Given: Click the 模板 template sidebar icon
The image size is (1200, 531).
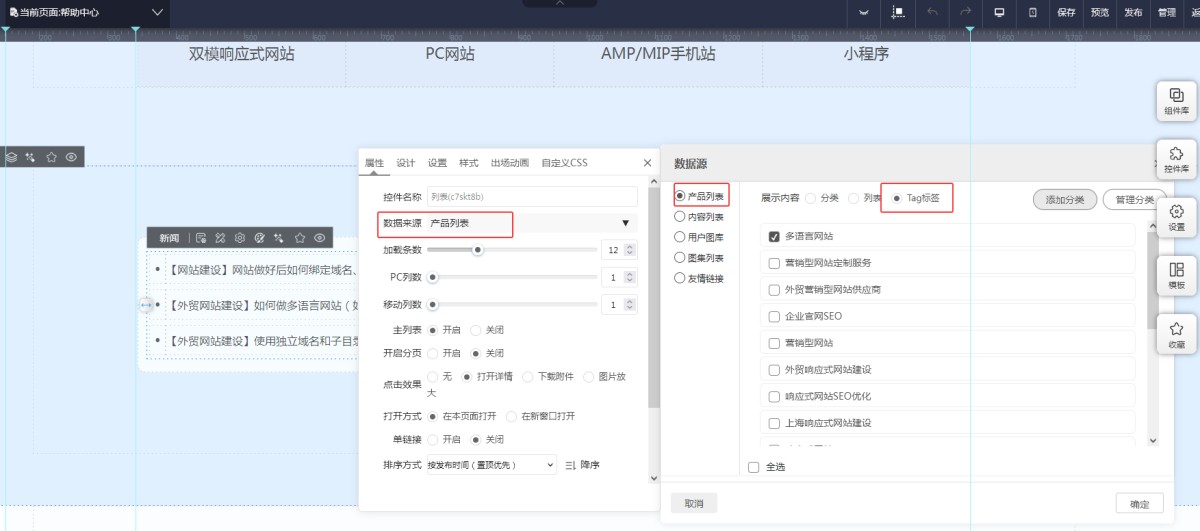Looking at the screenshot, I should coord(1176,275).
